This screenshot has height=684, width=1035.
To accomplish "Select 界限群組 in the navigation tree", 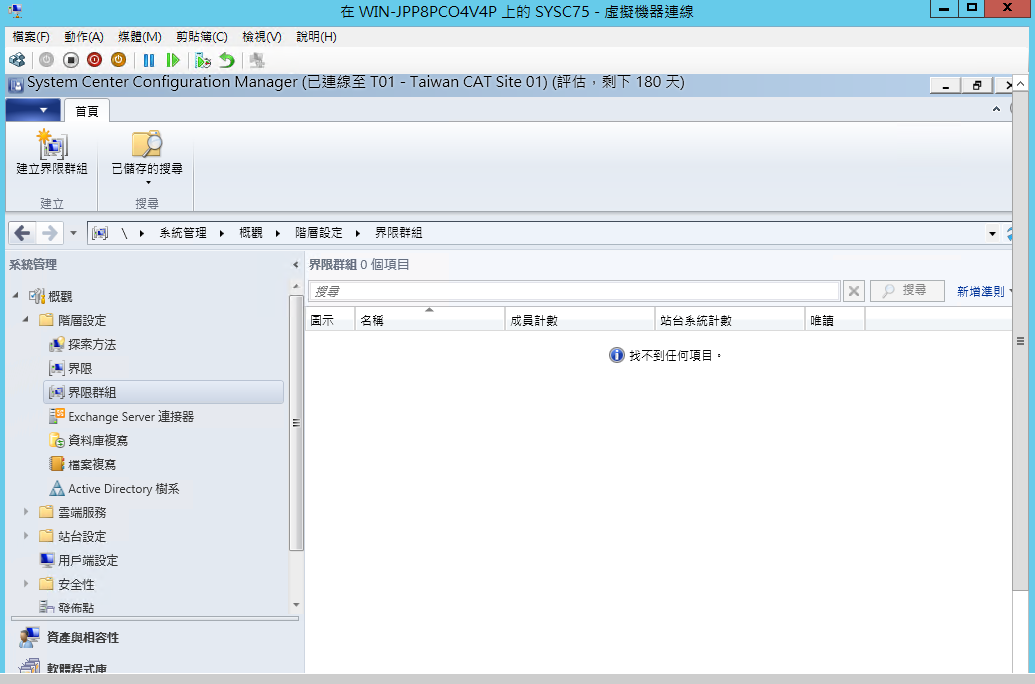I will click(164, 392).
